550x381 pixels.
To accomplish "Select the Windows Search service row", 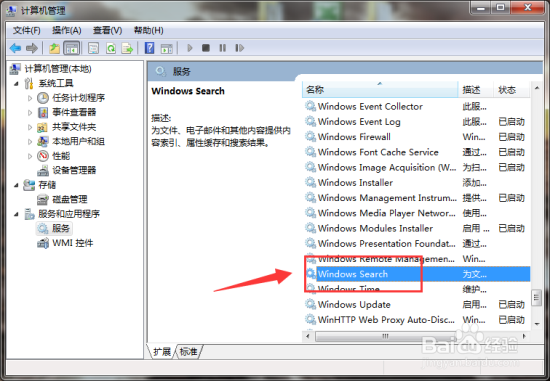I will [417, 274].
